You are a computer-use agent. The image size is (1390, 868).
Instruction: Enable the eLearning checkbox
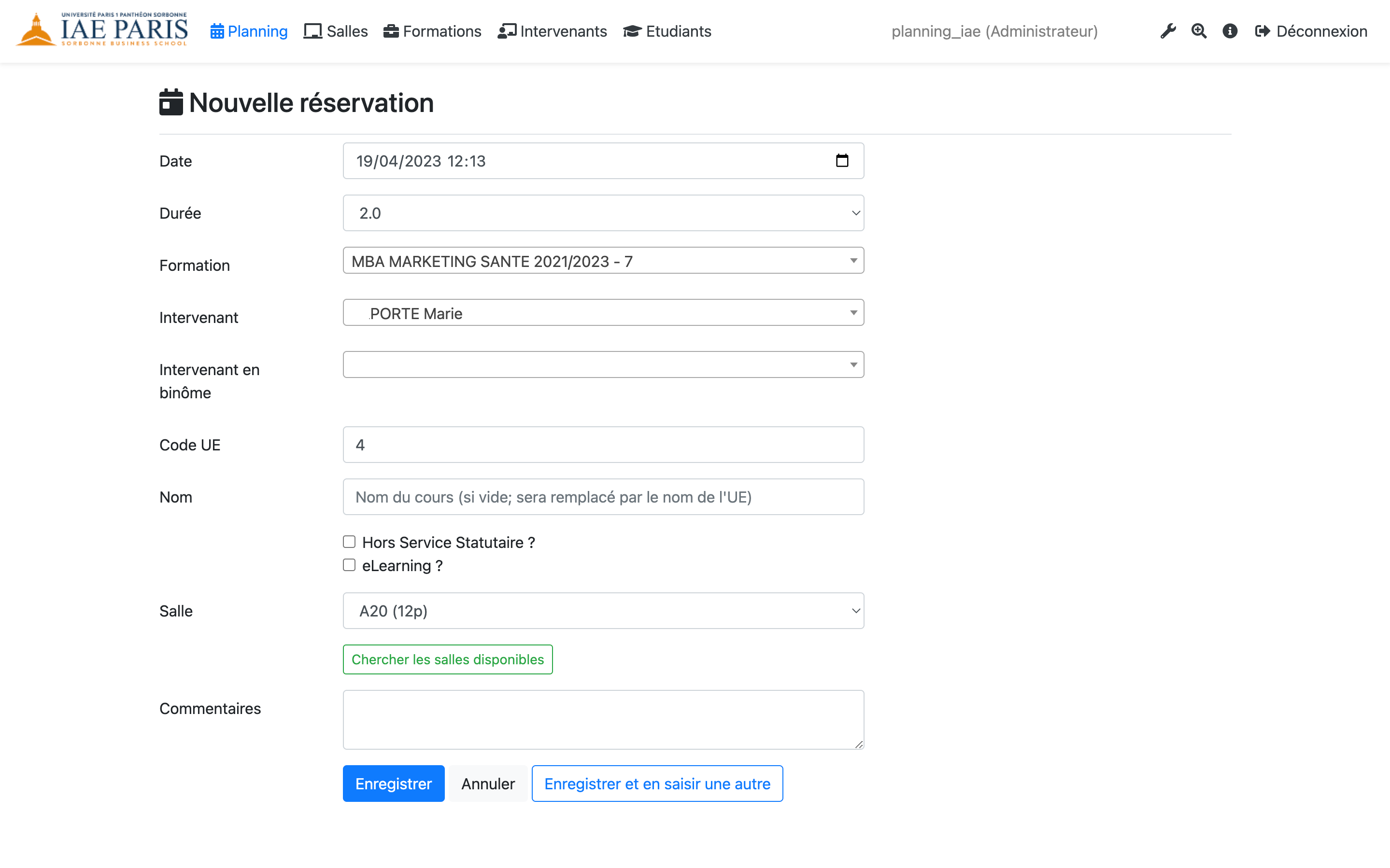350,565
